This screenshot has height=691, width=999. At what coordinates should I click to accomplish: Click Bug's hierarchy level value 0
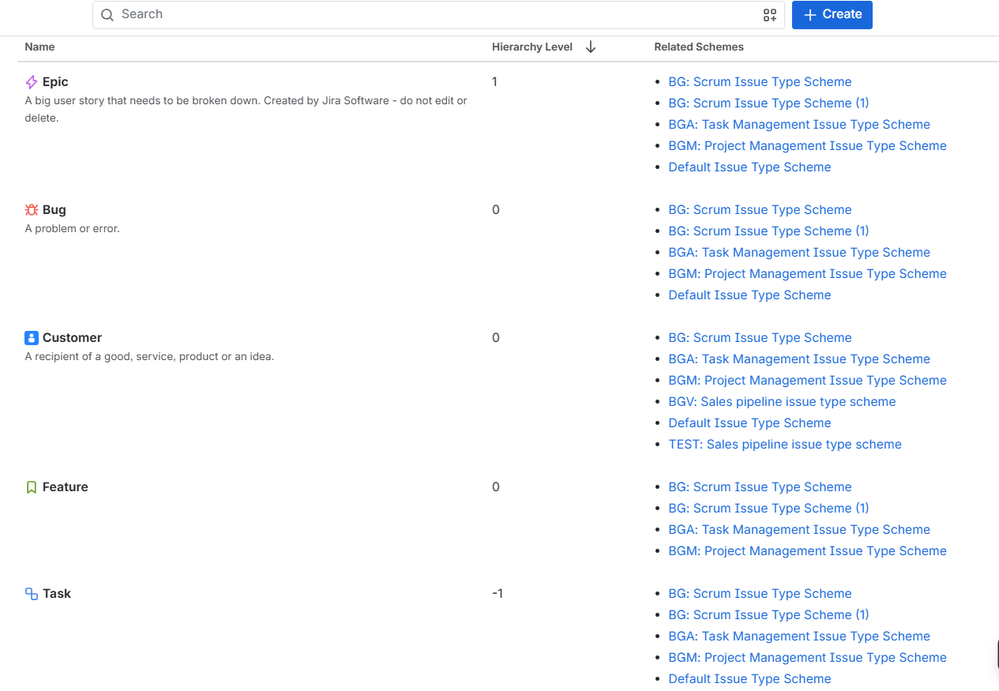click(496, 210)
